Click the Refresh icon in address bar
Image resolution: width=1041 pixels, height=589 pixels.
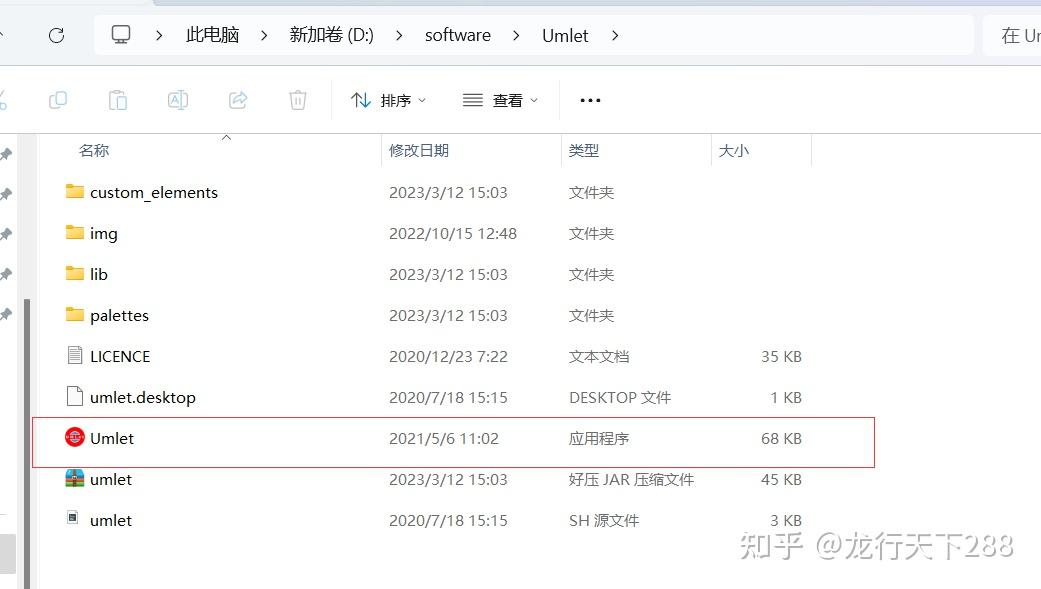point(57,35)
